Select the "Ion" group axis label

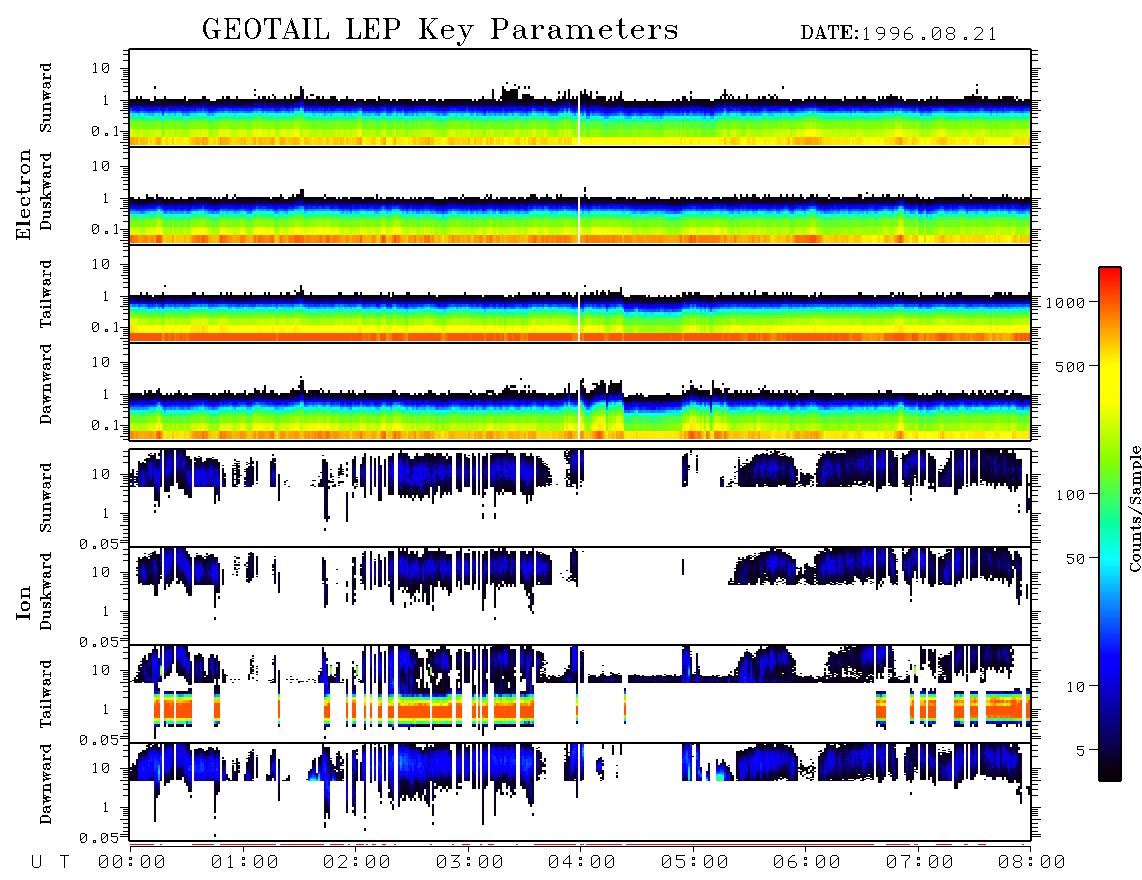24,602
